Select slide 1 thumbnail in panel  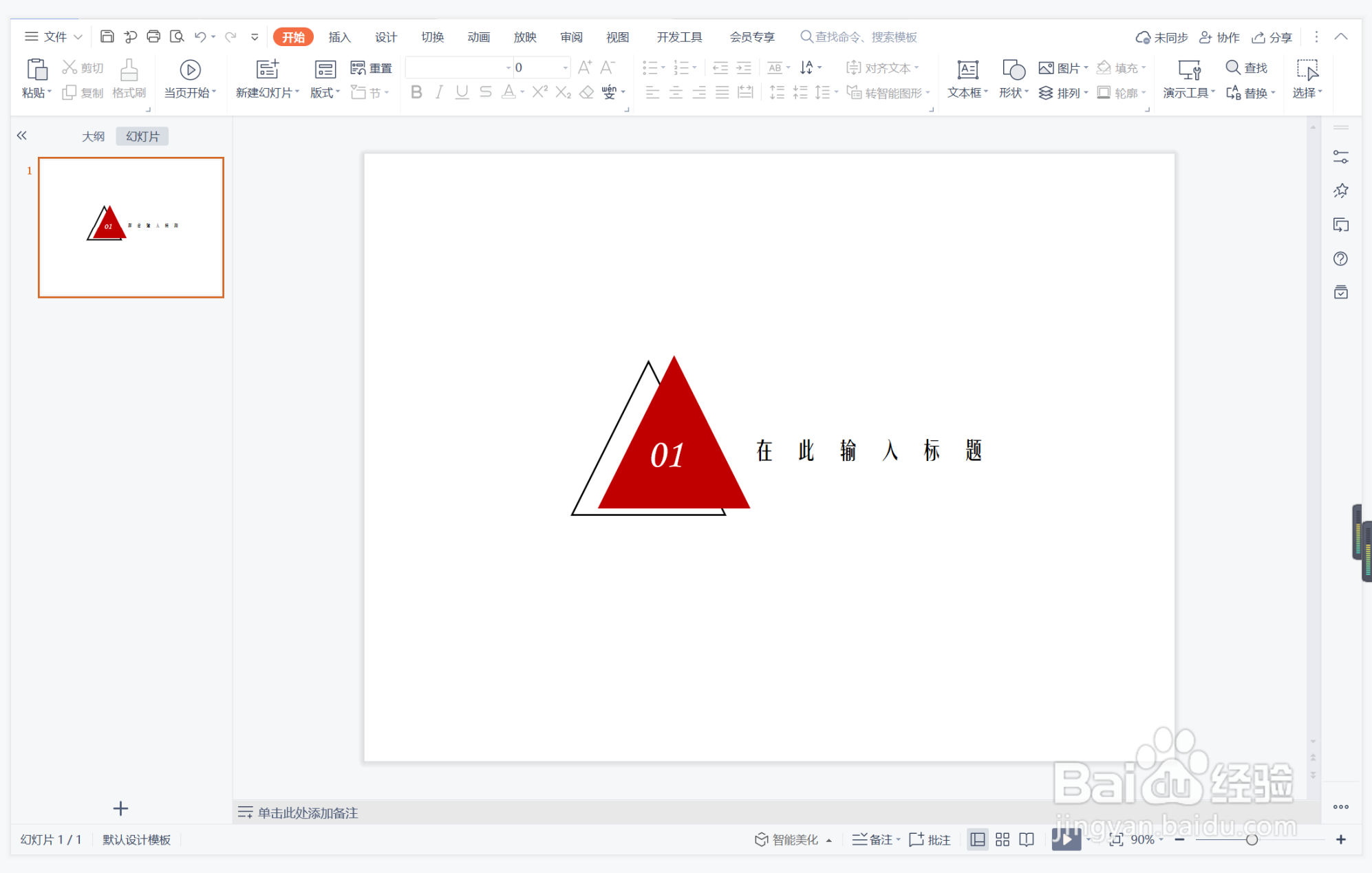click(x=131, y=227)
